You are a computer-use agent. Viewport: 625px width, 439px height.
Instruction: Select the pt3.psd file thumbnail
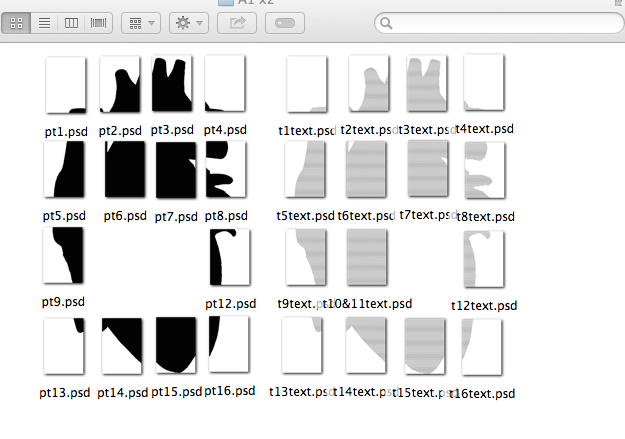tap(172, 83)
